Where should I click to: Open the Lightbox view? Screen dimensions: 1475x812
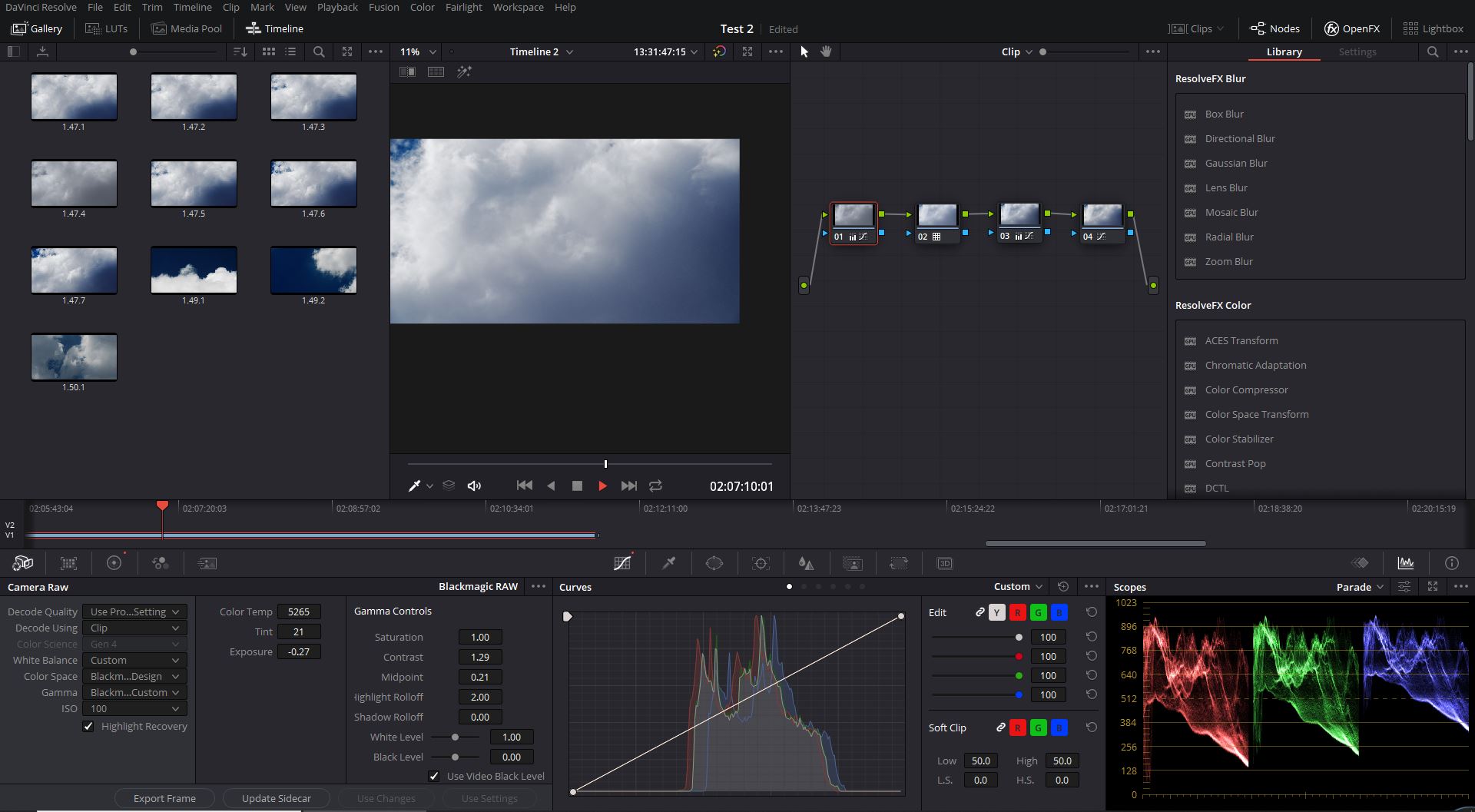tap(1433, 28)
